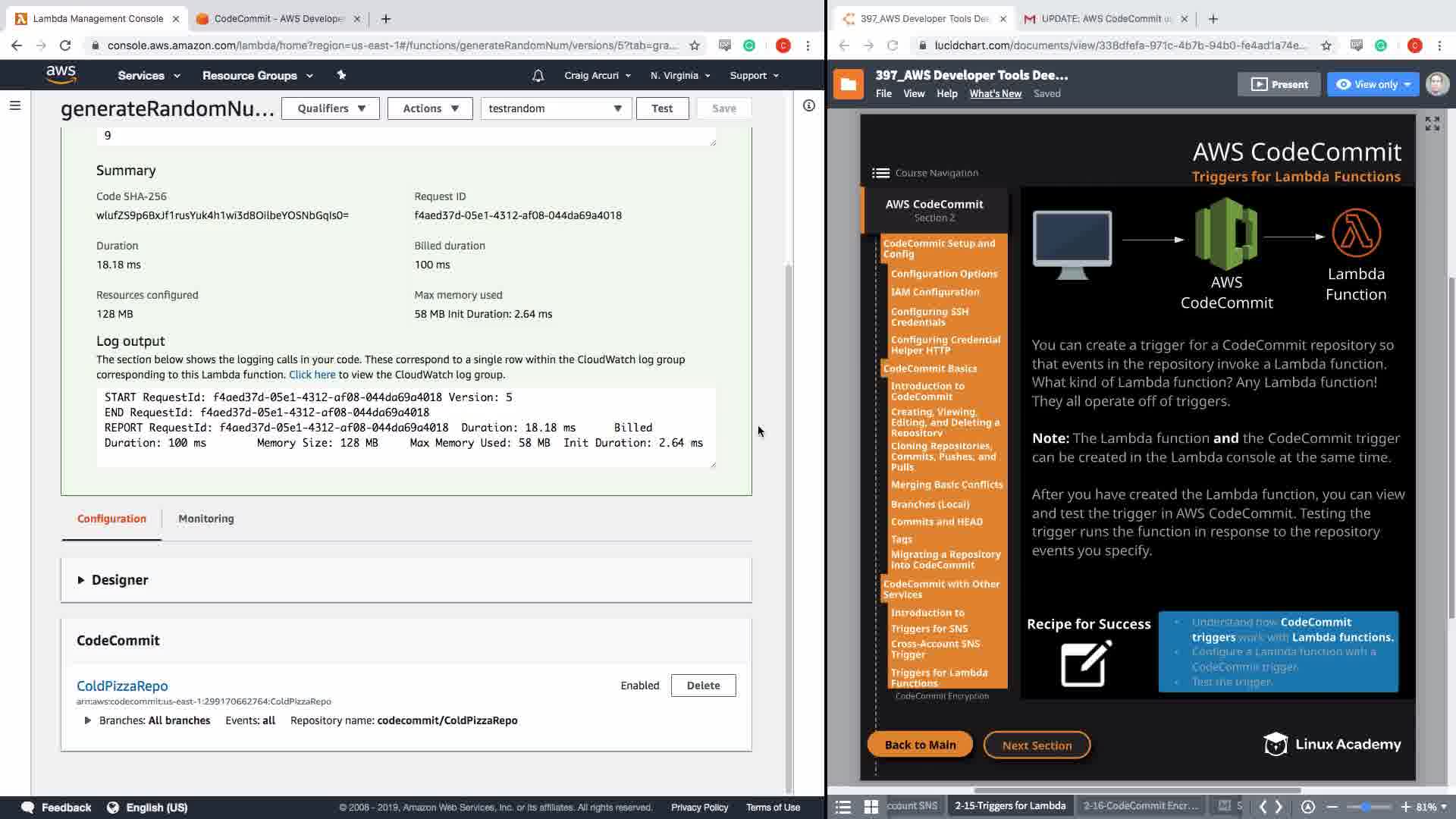The width and height of the screenshot is (1456, 819).
Task: Click the pin shortcut icon in AWS navbar
Action: (341, 75)
